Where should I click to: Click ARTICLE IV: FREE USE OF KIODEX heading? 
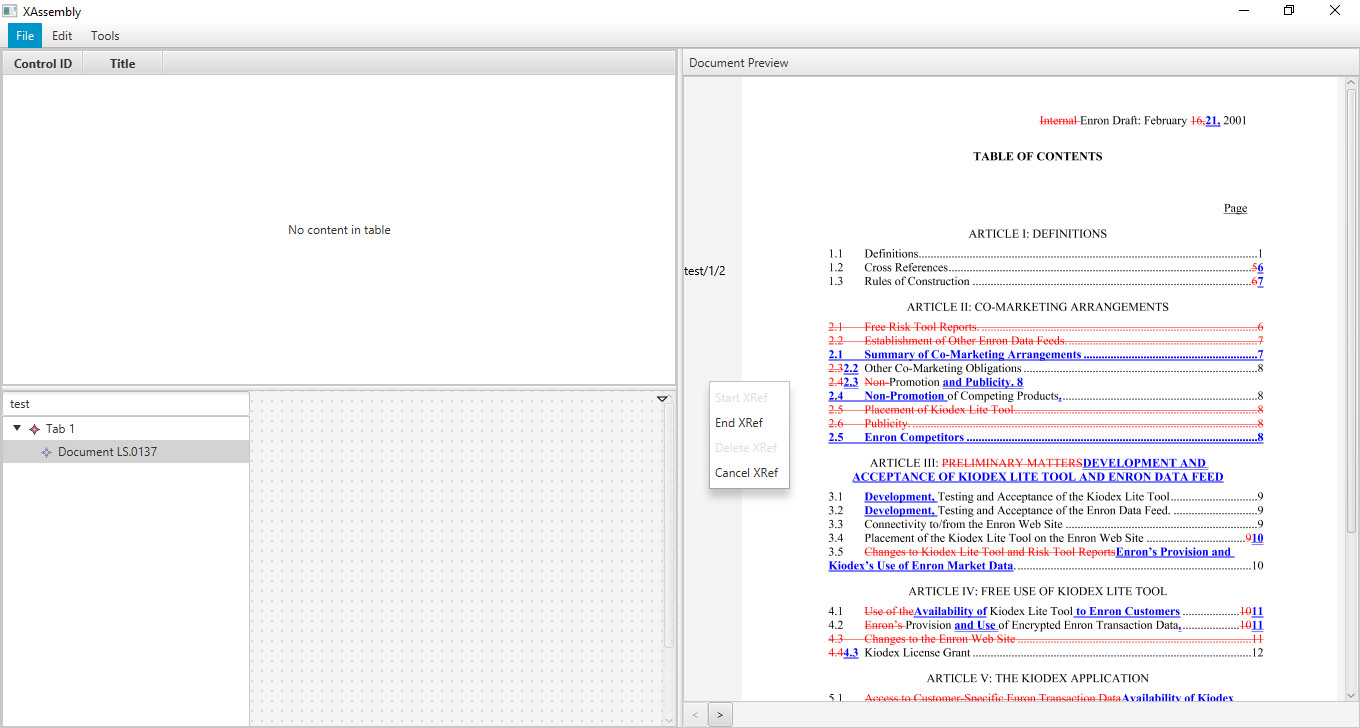1038,591
